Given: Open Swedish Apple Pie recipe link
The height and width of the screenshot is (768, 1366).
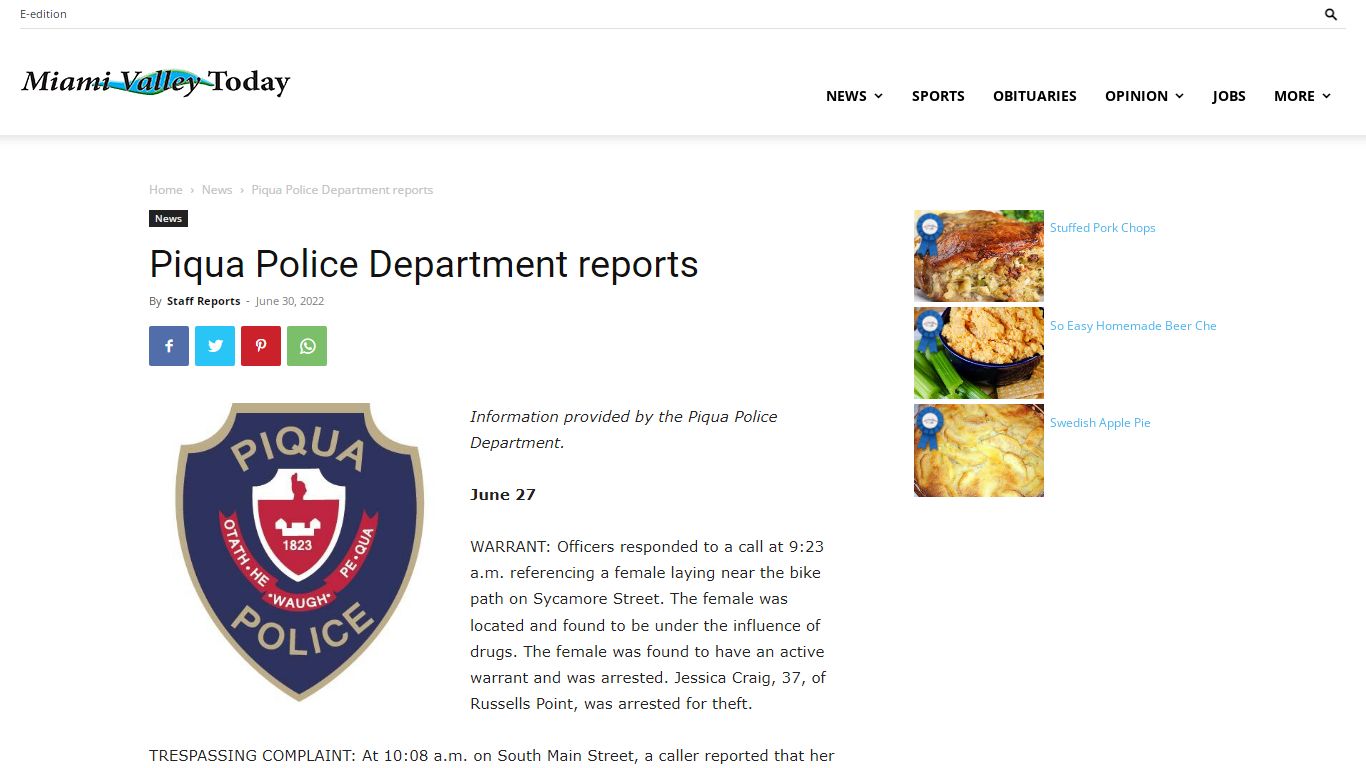Looking at the screenshot, I should coord(1100,423).
